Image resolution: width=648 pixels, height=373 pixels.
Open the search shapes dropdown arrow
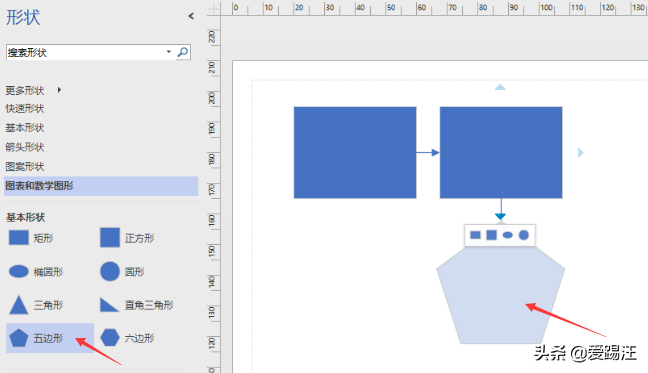(x=169, y=52)
